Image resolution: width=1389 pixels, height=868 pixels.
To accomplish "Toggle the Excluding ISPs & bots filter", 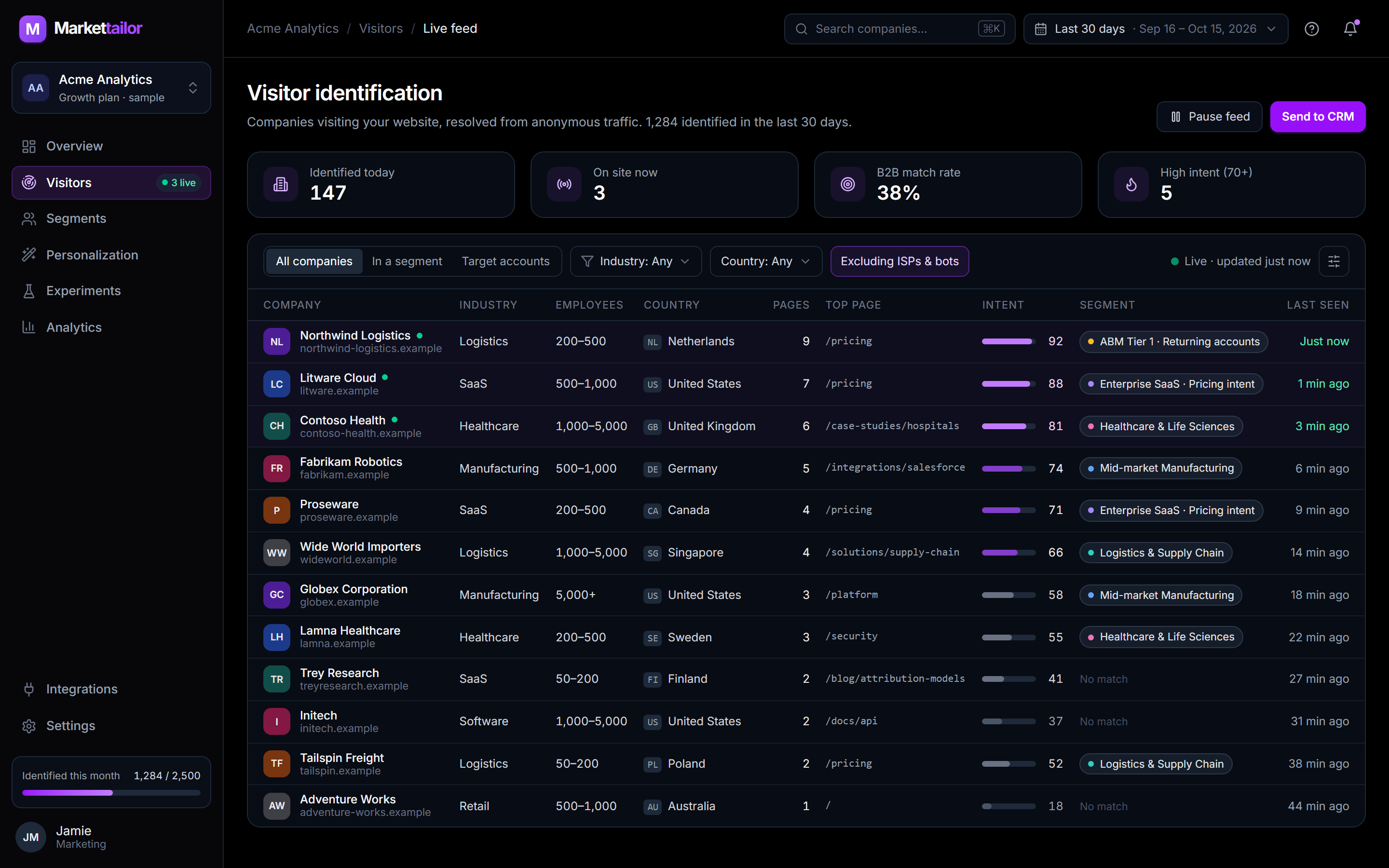I will point(899,261).
